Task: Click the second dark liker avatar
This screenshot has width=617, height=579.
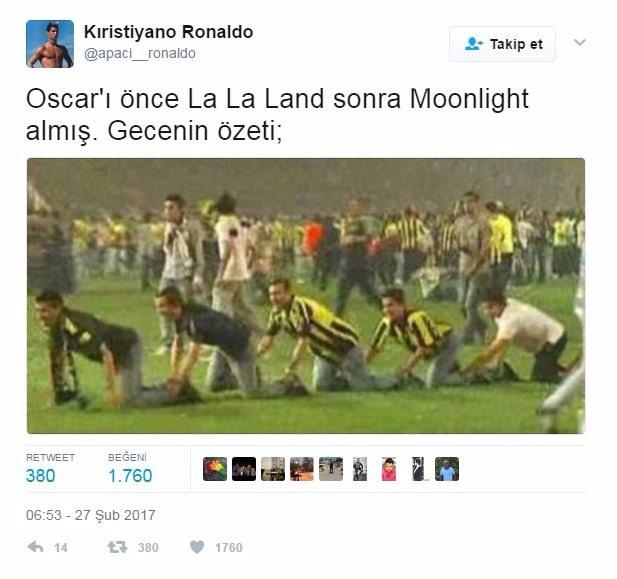Action: pyautogui.click(x=244, y=469)
